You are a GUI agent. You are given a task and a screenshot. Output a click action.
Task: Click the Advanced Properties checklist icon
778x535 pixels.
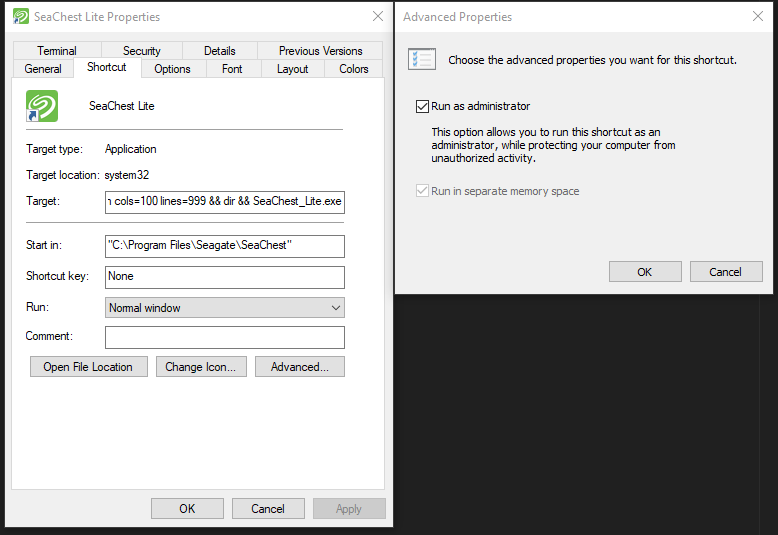click(x=422, y=60)
